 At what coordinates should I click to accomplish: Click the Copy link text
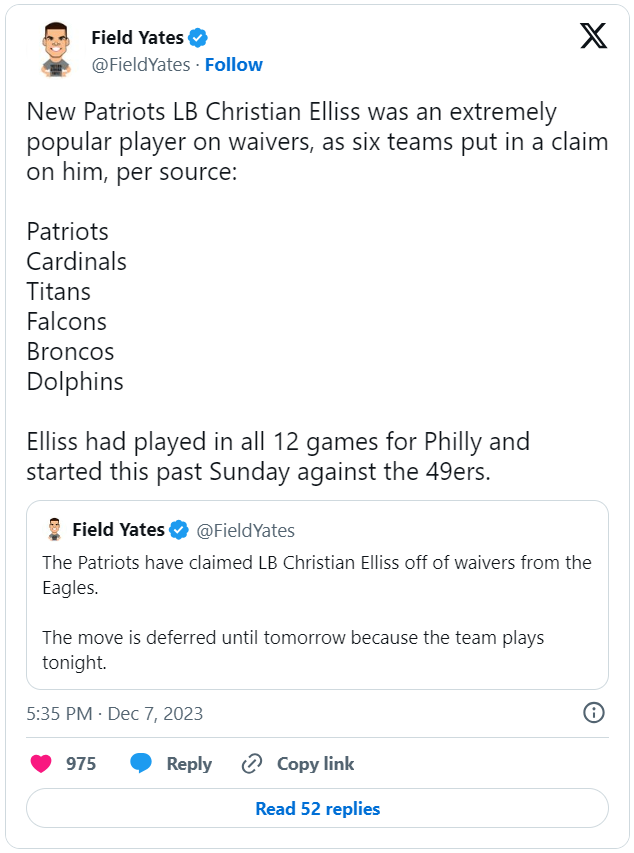(x=315, y=764)
